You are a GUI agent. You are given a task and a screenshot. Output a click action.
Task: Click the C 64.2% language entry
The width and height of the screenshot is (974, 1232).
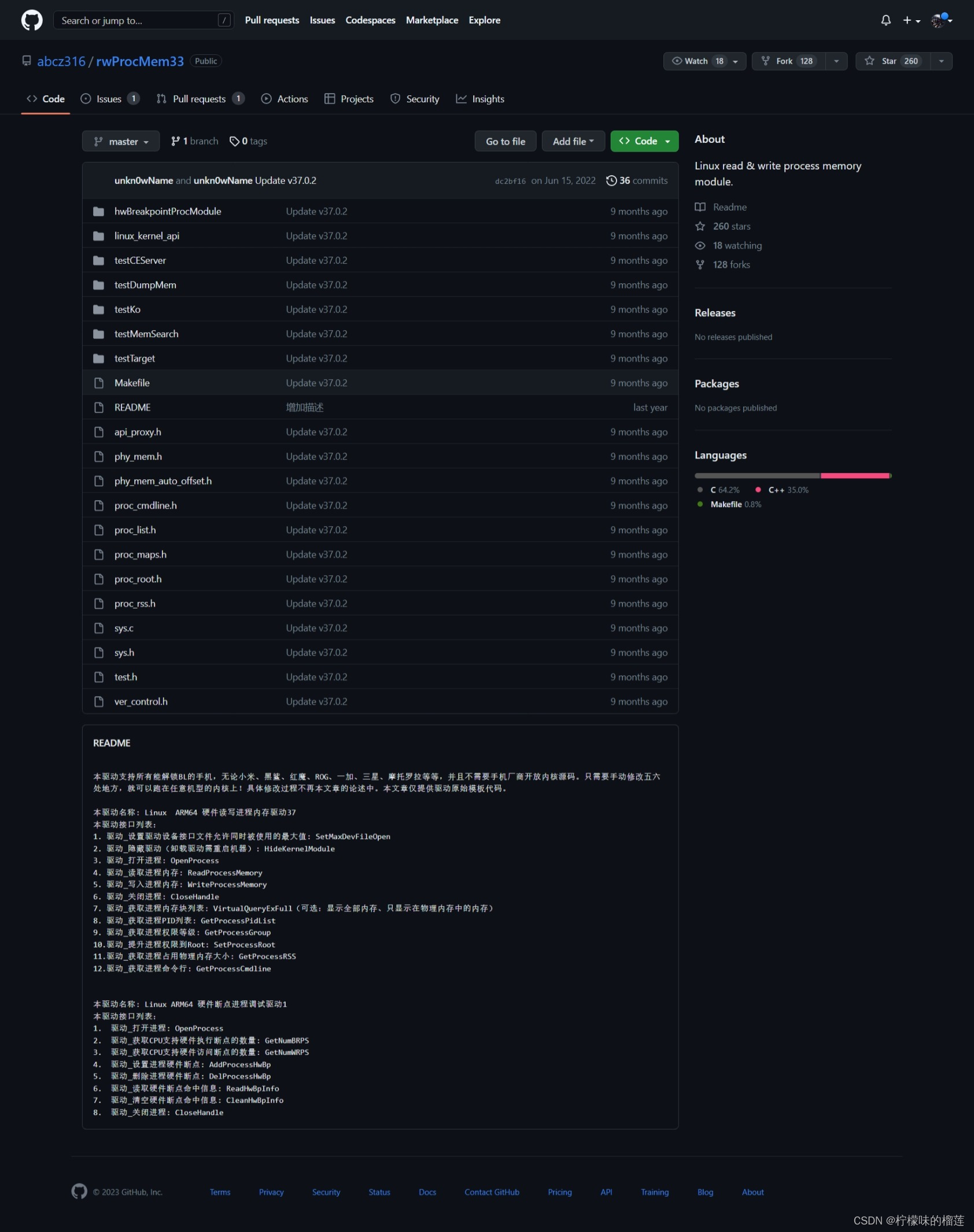click(x=718, y=490)
